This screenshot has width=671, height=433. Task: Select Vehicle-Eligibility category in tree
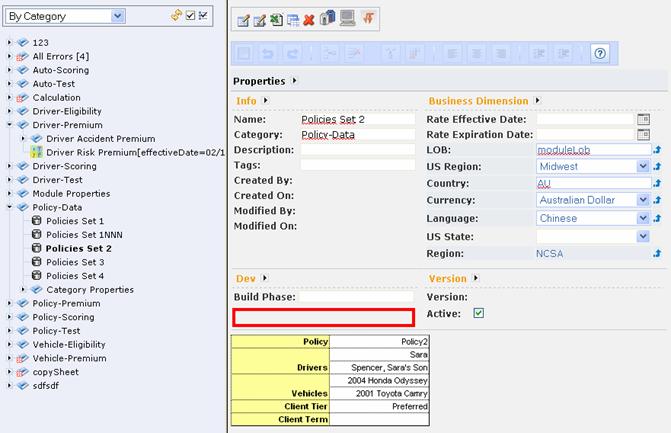coord(69,344)
